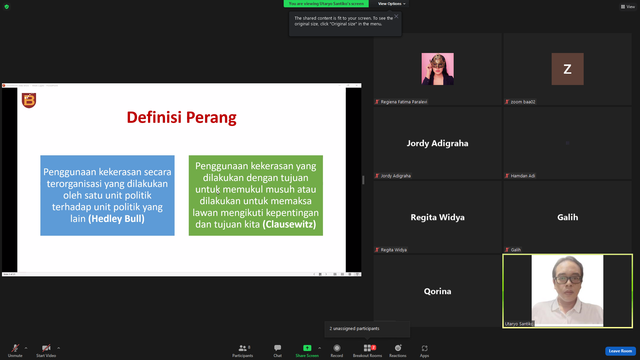The image size is (640, 360).
Task: Select the large Jordy Adigraha tile name
Action: click(438, 143)
